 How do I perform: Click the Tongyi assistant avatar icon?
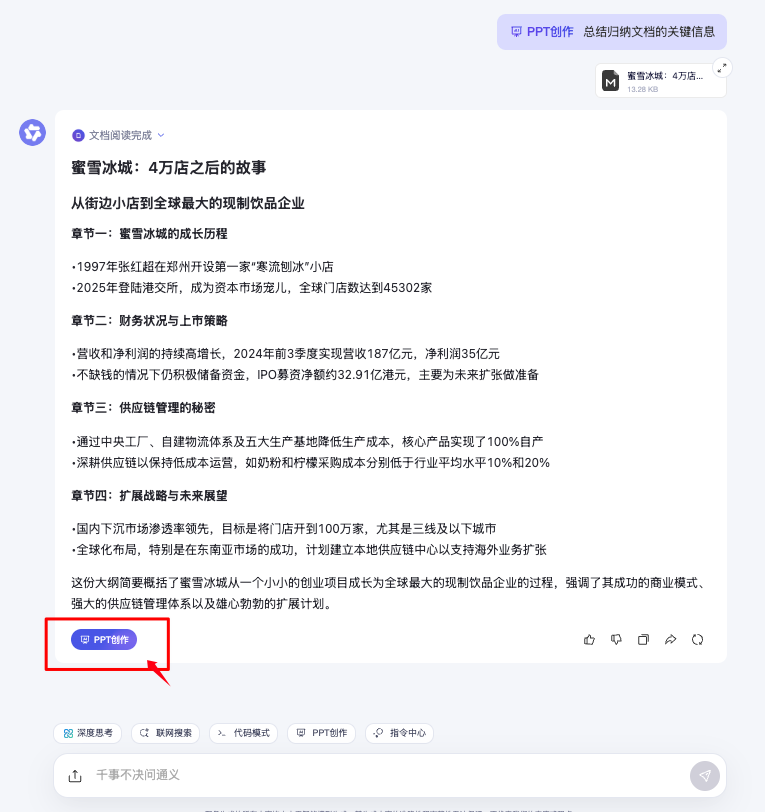point(32,133)
